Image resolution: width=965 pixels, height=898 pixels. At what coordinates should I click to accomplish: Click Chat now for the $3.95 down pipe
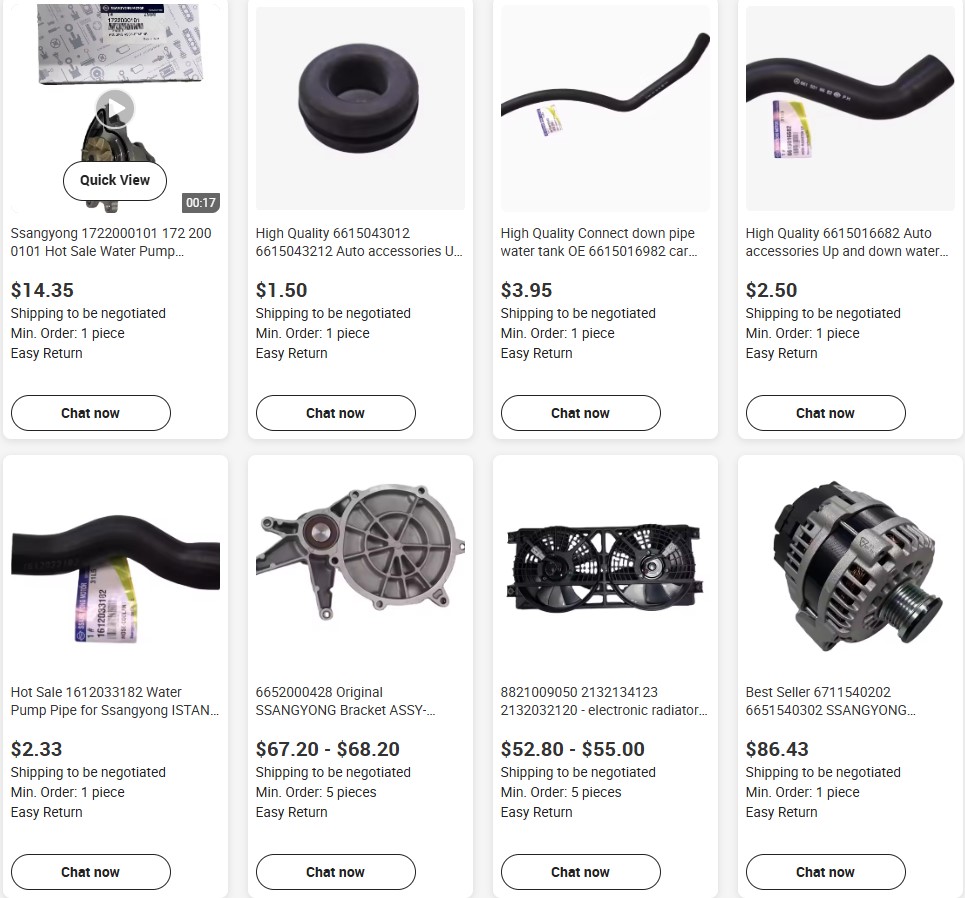point(580,413)
